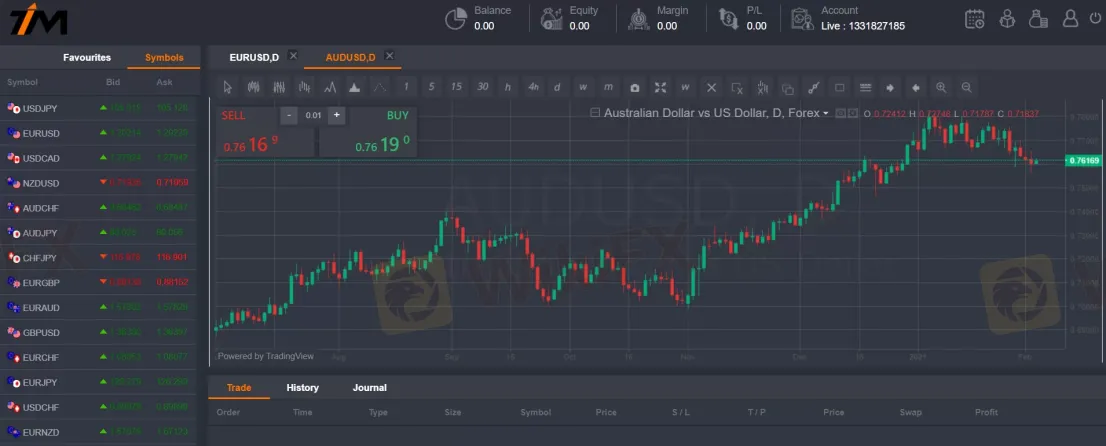
Task: Click the left arrow toolbar icon
Action: (916, 88)
